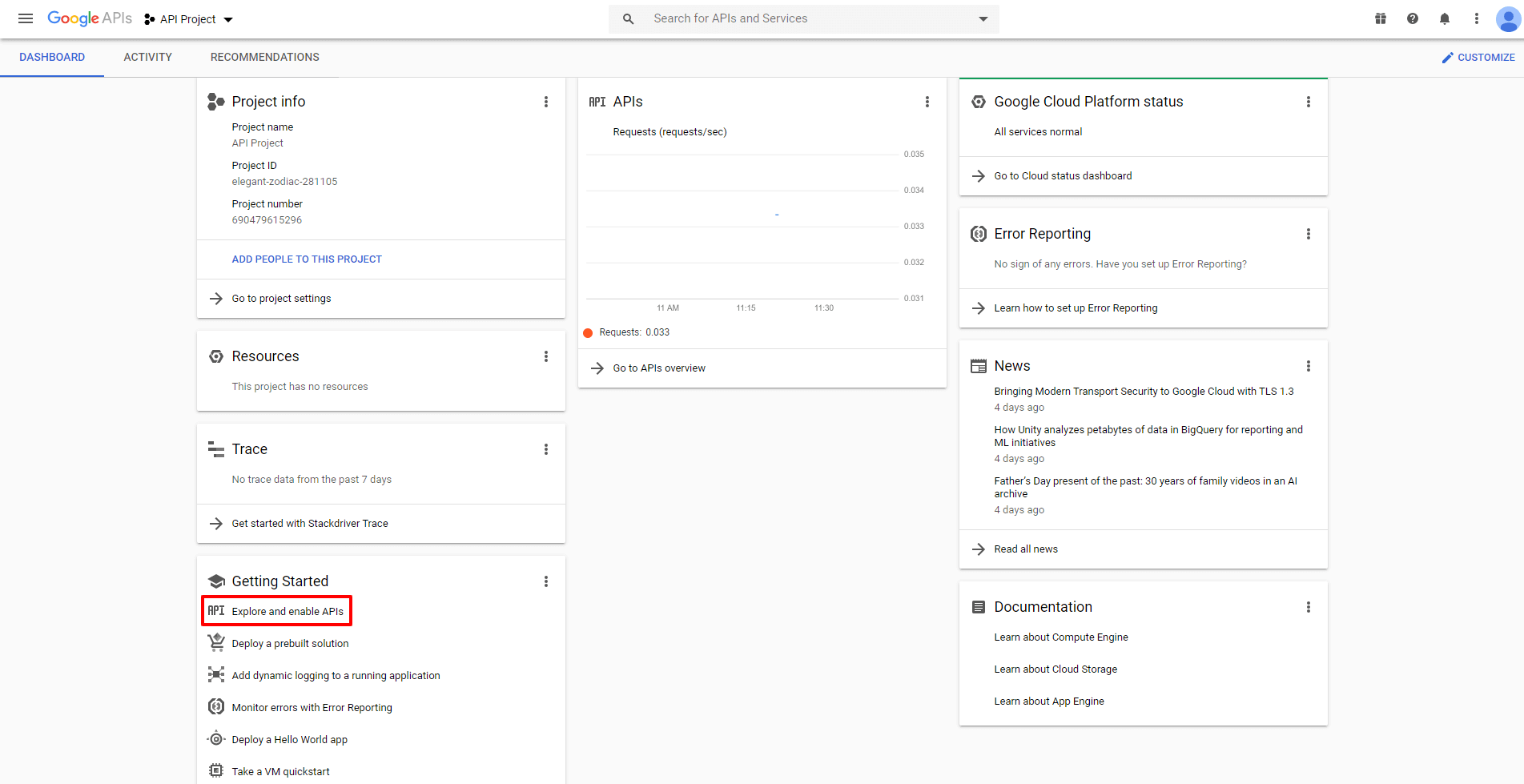Screen dimensions: 1524x784
Task: Click Add dynamic logging to a running application
Action: click(x=336, y=676)
